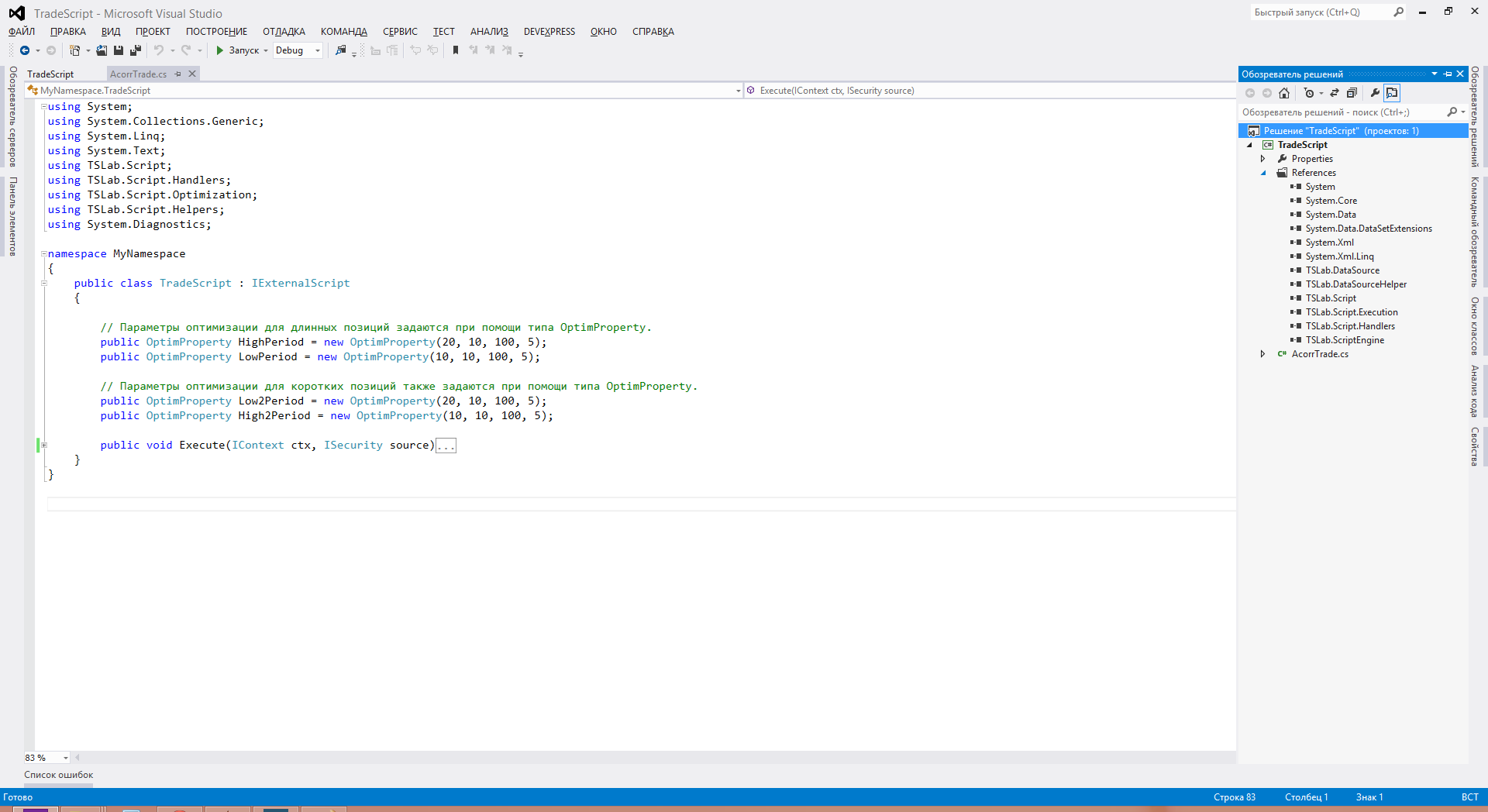Click the Home icon in Solution Explorer
Image resolution: width=1488 pixels, height=812 pixels.
[x=1284, y=93]
